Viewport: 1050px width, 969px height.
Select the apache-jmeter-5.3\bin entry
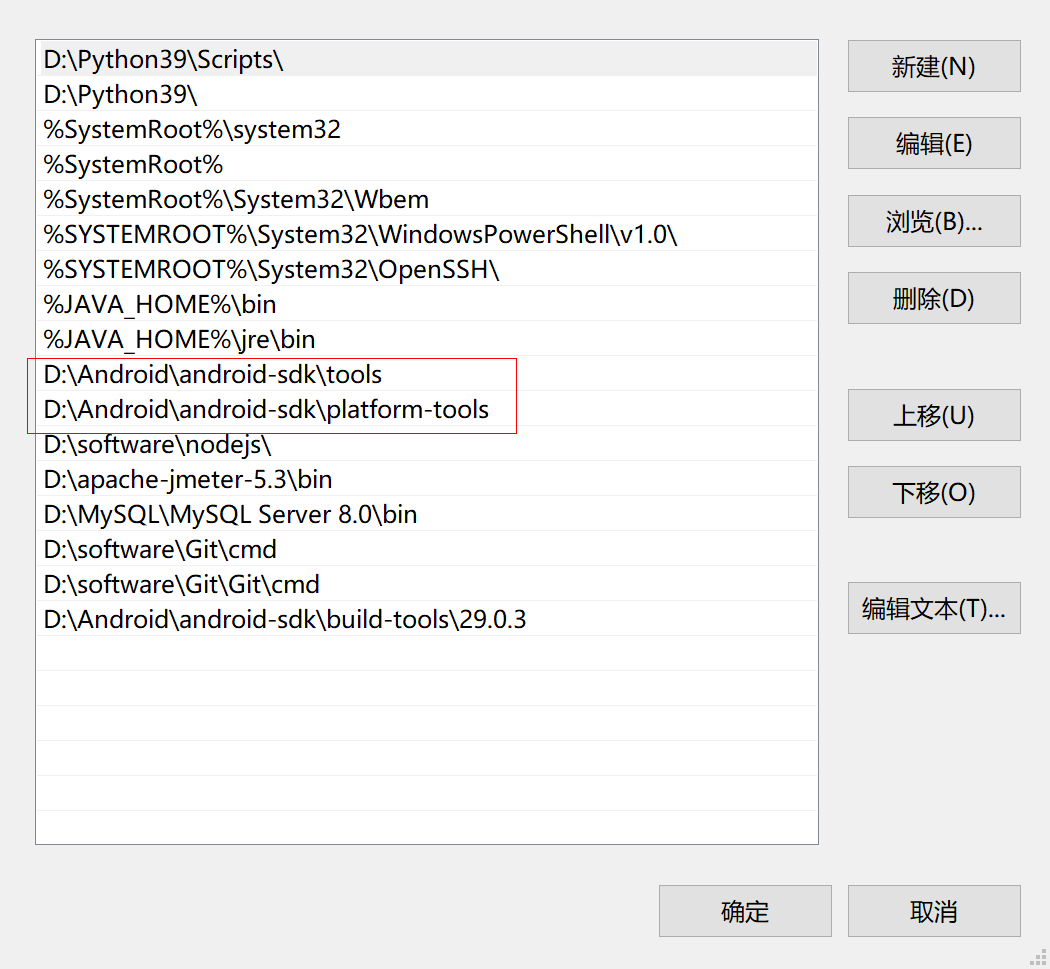tap(427, 479)
